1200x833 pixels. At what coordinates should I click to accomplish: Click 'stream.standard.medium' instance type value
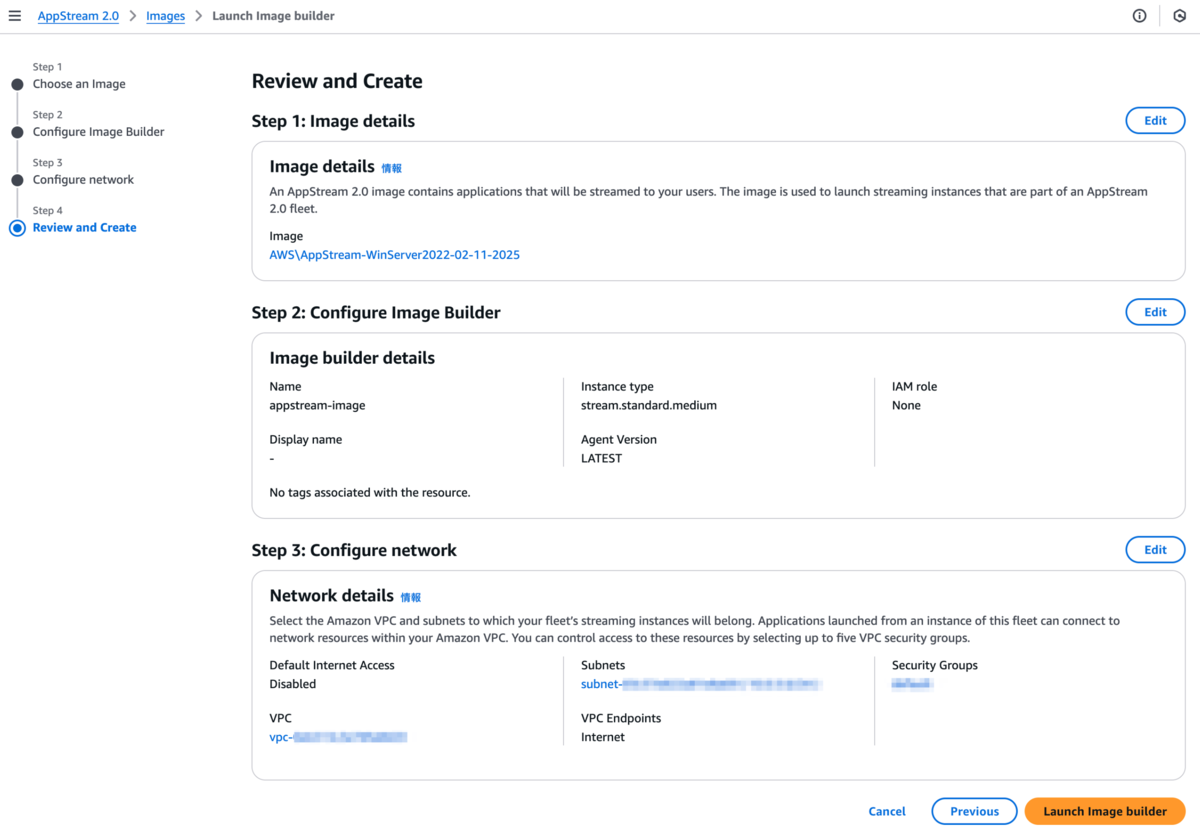tap(649, 406)
